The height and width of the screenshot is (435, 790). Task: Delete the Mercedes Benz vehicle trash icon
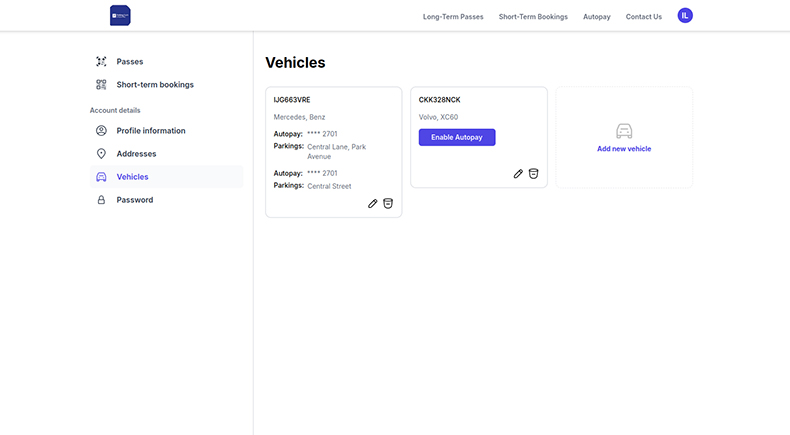click(388, 203)
